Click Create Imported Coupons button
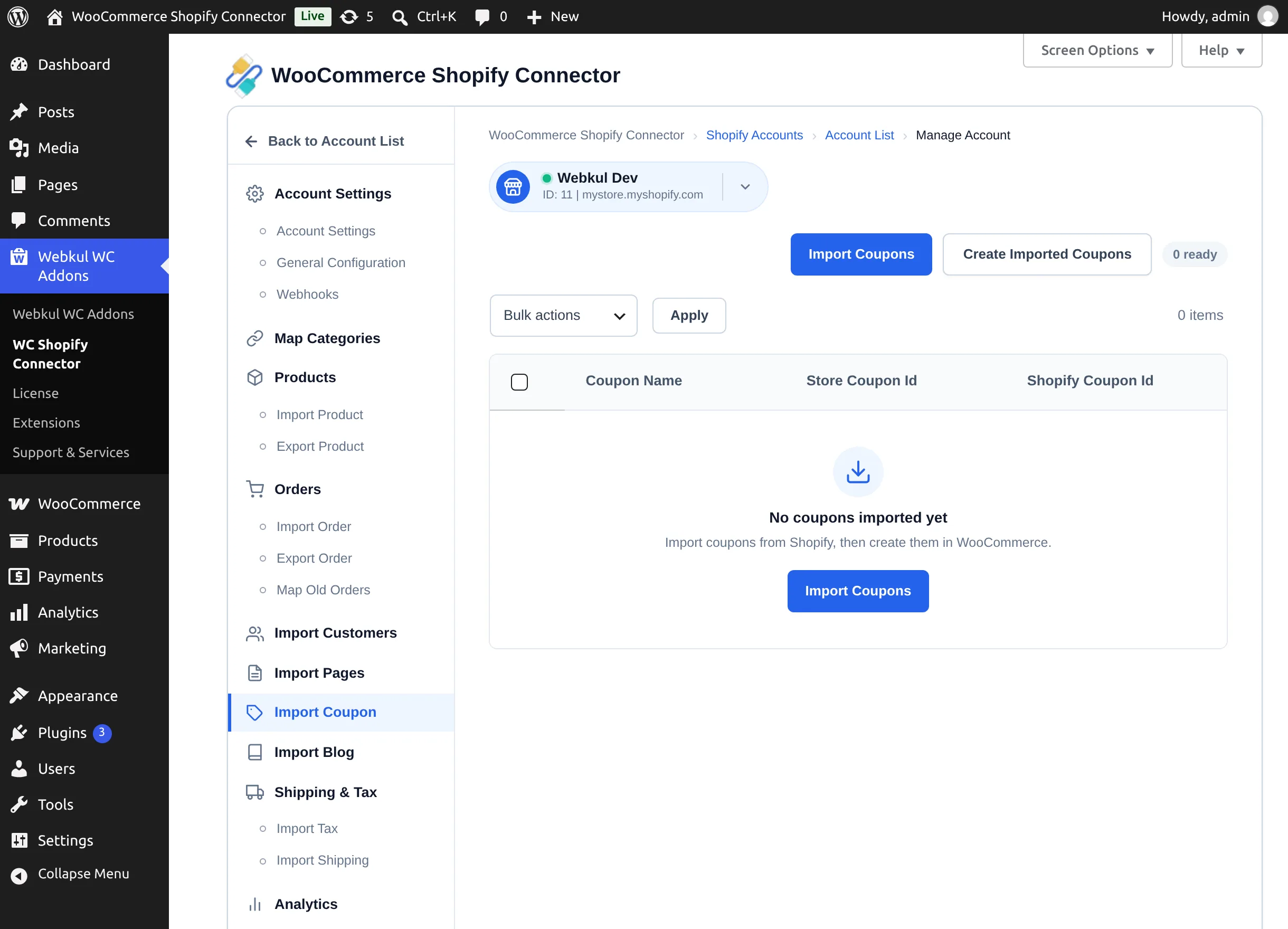 (1047, 254)
